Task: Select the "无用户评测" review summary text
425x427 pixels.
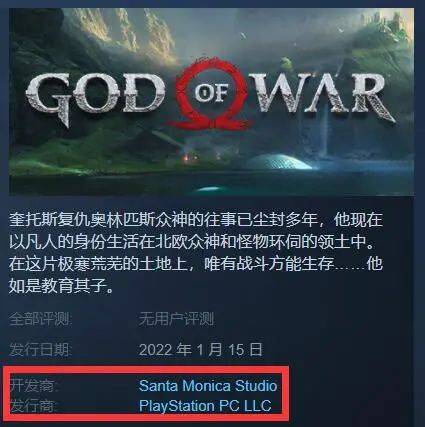Action: point(177,319)
